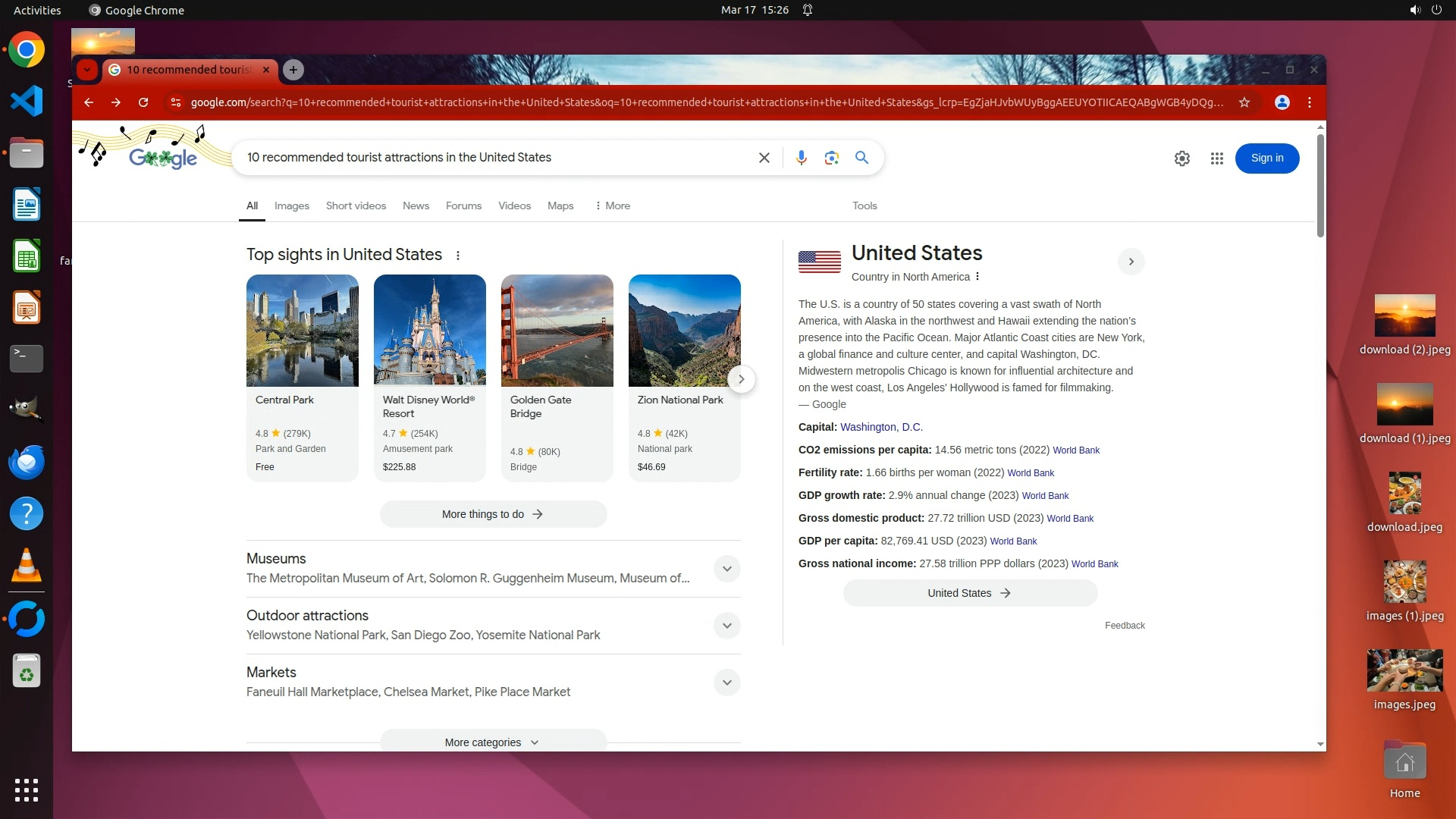The height and width of the screenshot is (819, 1456).
Task: Open the More categories dropdown
Action: (x=492, y=742)
